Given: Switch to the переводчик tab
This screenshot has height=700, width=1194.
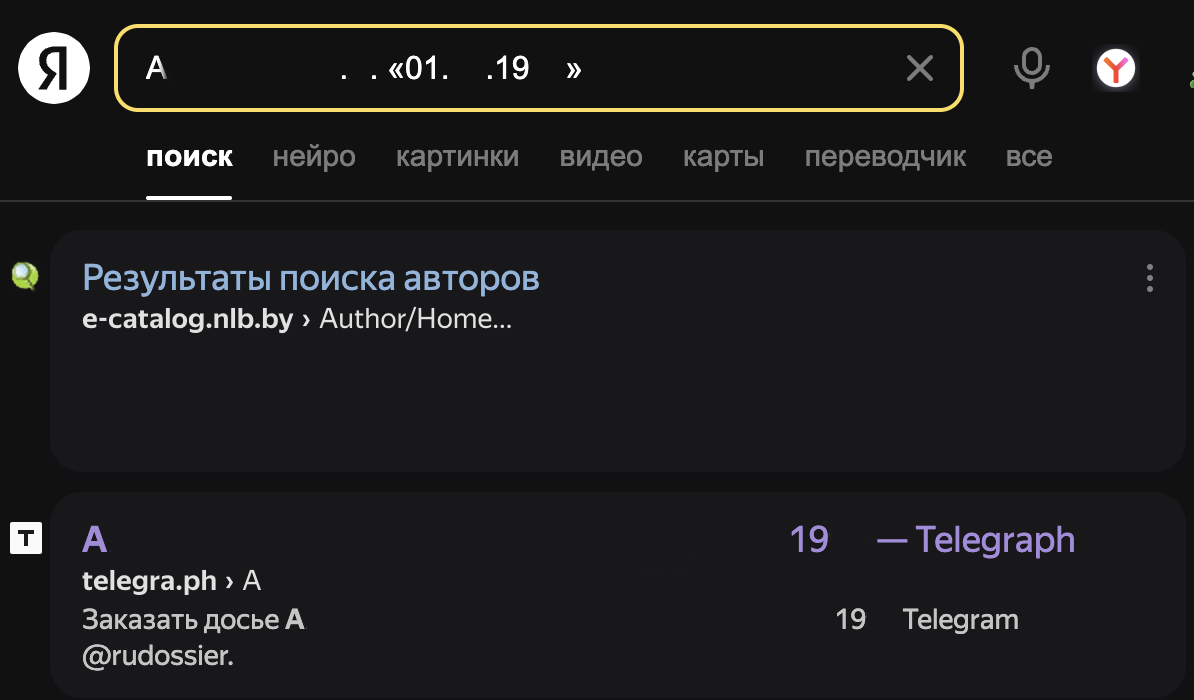Looking at the screenshot, I should tap(885, 156).
